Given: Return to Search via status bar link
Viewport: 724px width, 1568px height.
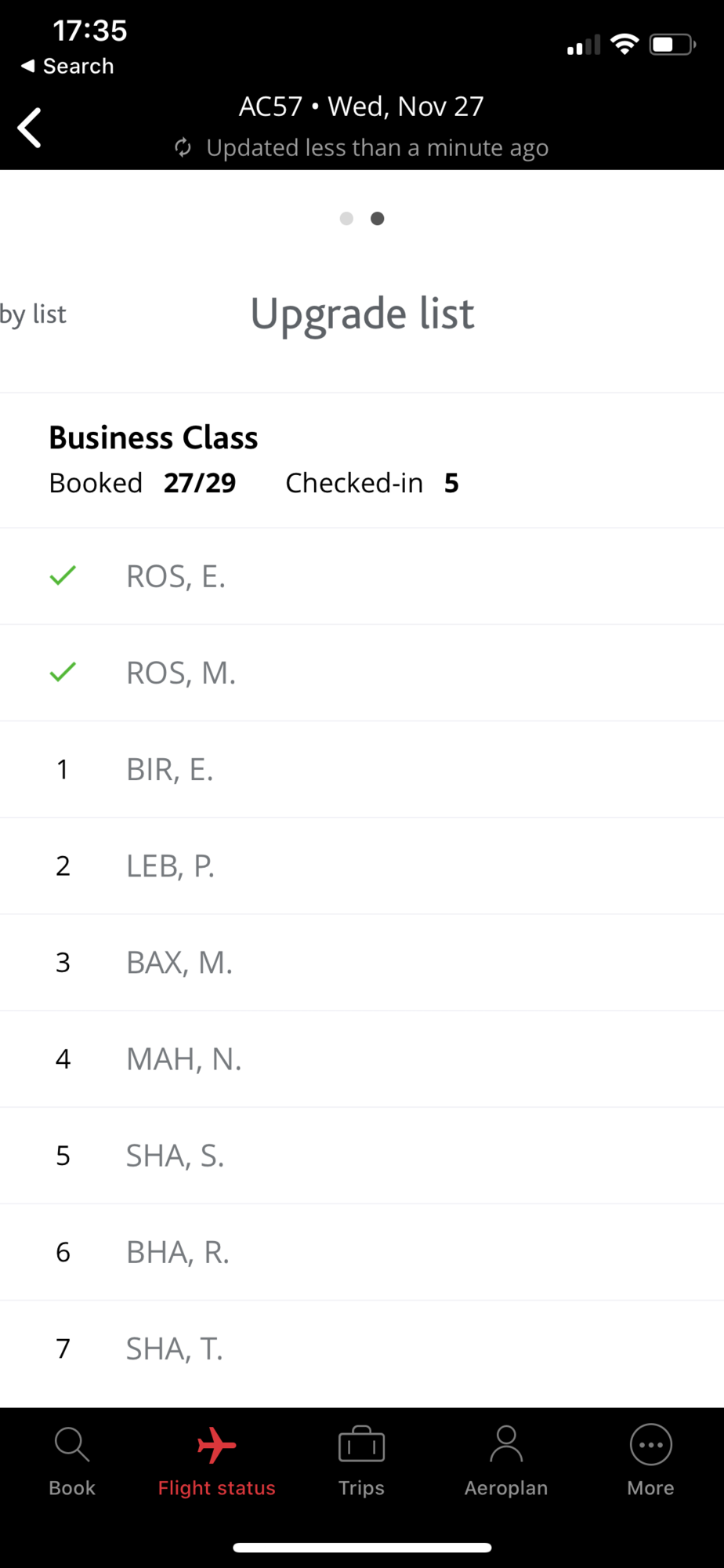Looking at the screenshot, I should coord(67,66).
